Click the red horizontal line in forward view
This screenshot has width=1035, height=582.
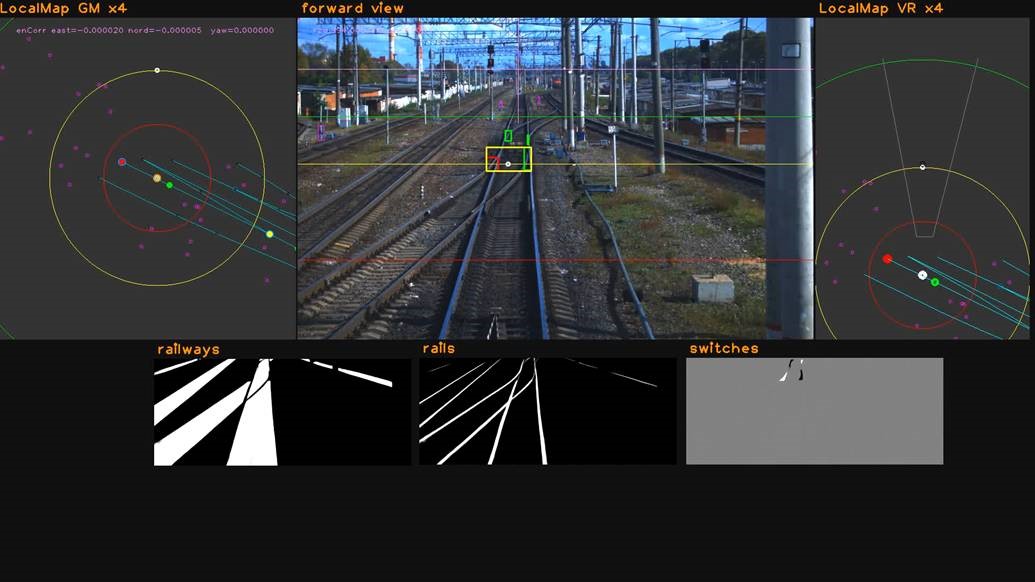[555, 261]
